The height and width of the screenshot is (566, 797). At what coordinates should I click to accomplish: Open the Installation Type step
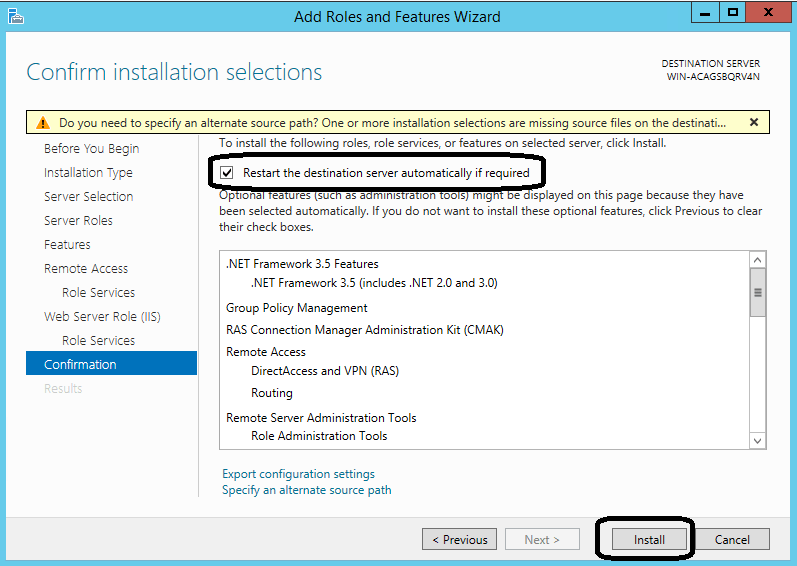tap(88, 173)
